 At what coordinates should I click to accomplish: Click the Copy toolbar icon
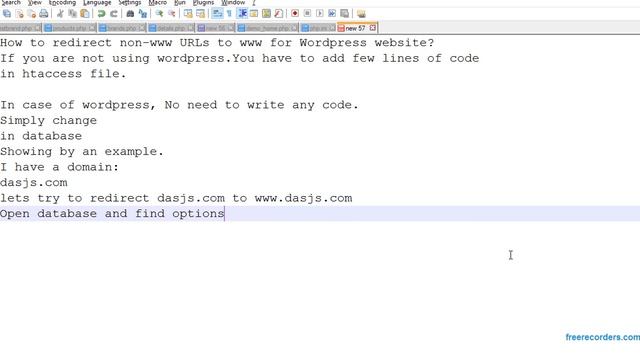tap(73, 14)
